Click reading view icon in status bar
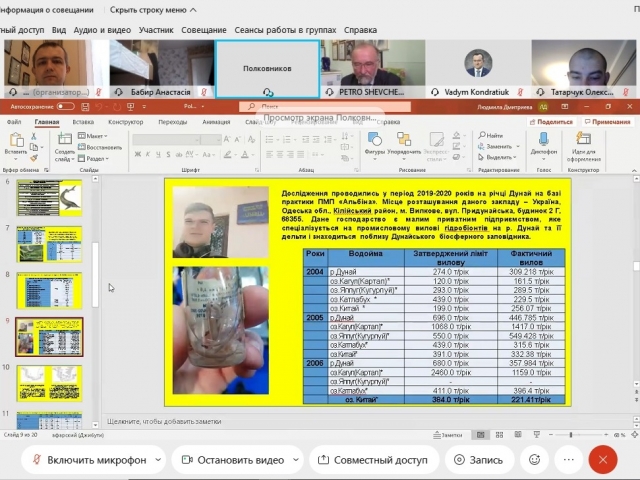 click(x=518, y=435)
